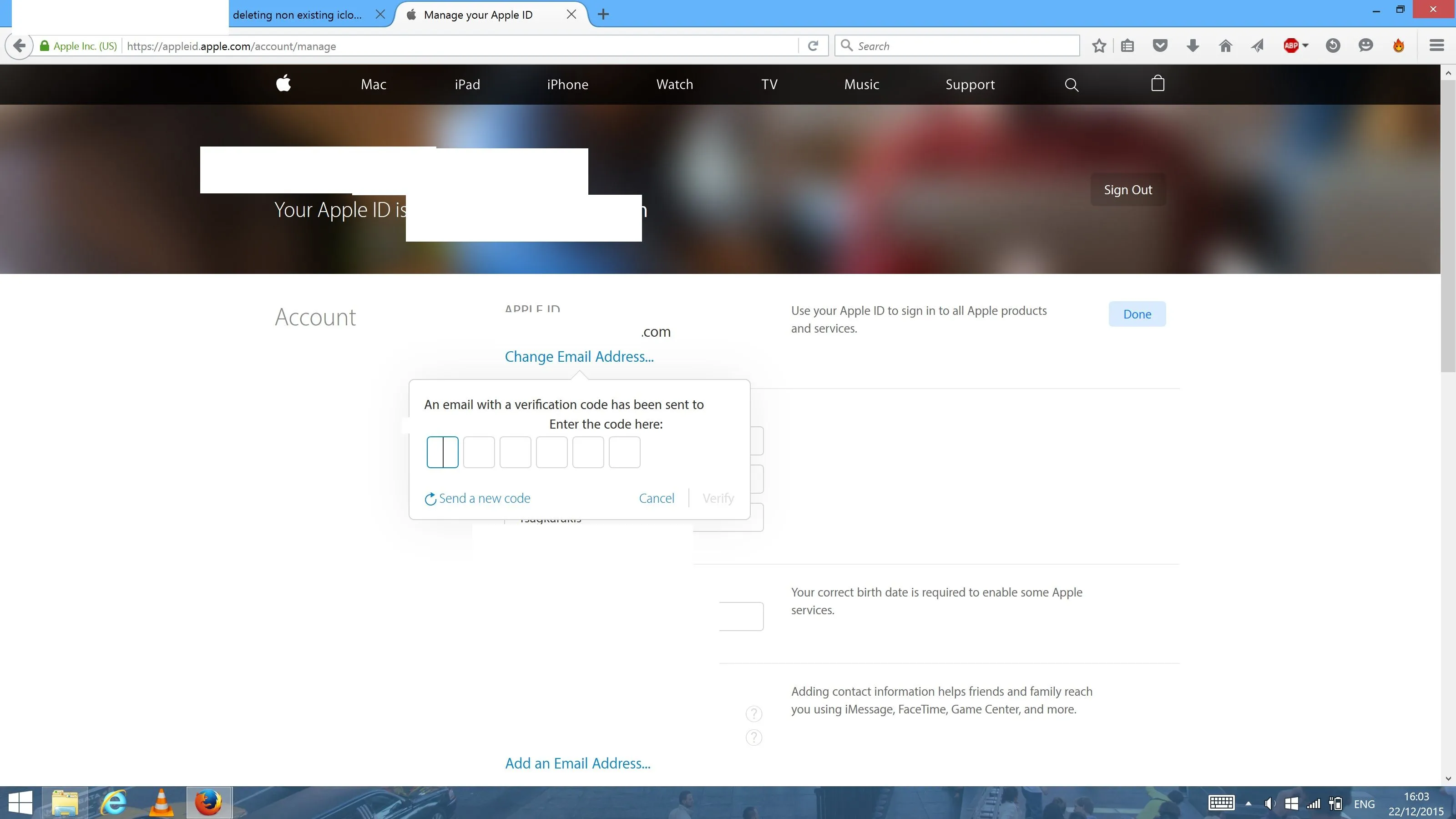Open the iPhone navigation menu item
The height and width of the screenshot is (819, 1456).
click(x=567, y=85)
